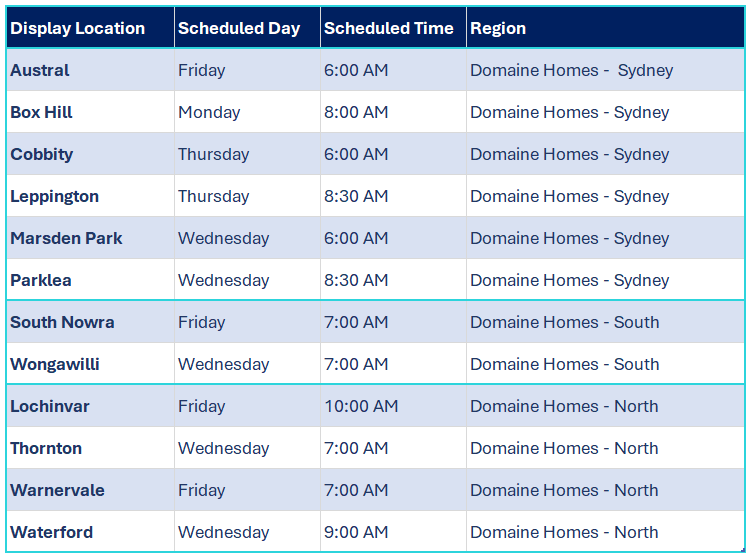
Task: Click the Marsden Park cell
Action: click(x=91, y=238)
